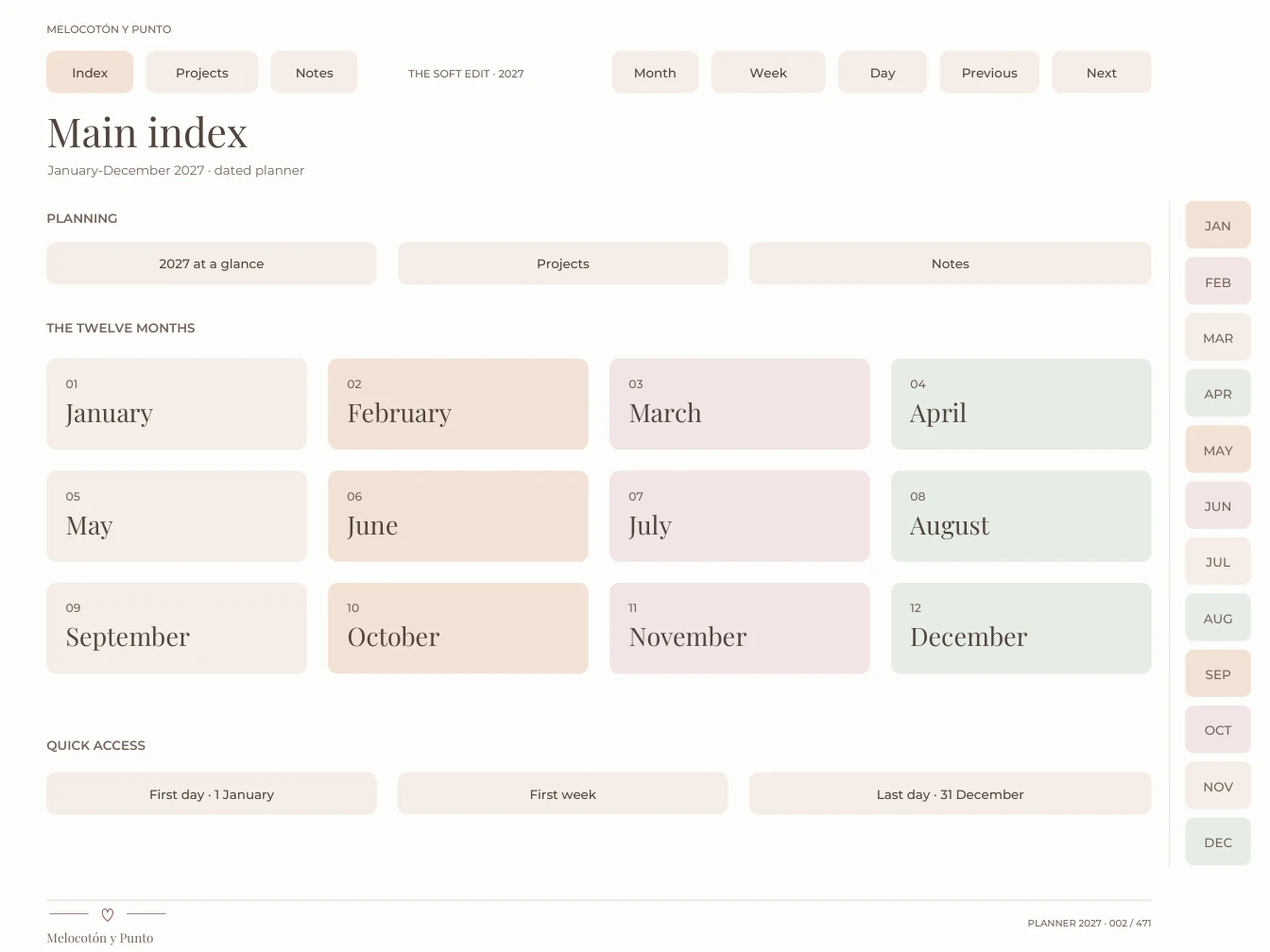Open the First week quick access link
This screenshot has height=952, width=1270.
point(563,794)
